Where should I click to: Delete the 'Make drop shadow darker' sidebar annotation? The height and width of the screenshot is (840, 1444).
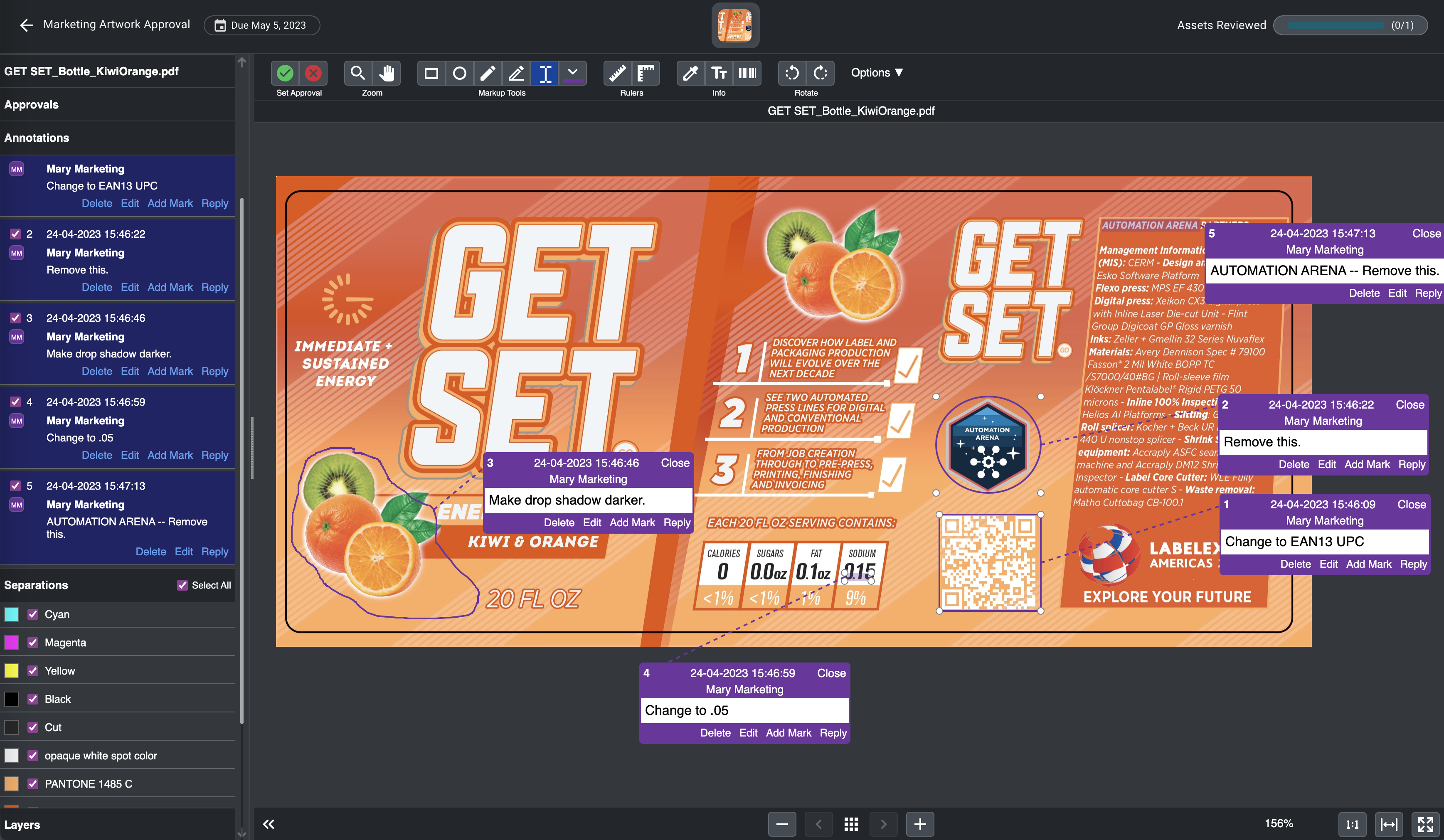[x=97, y=371]
